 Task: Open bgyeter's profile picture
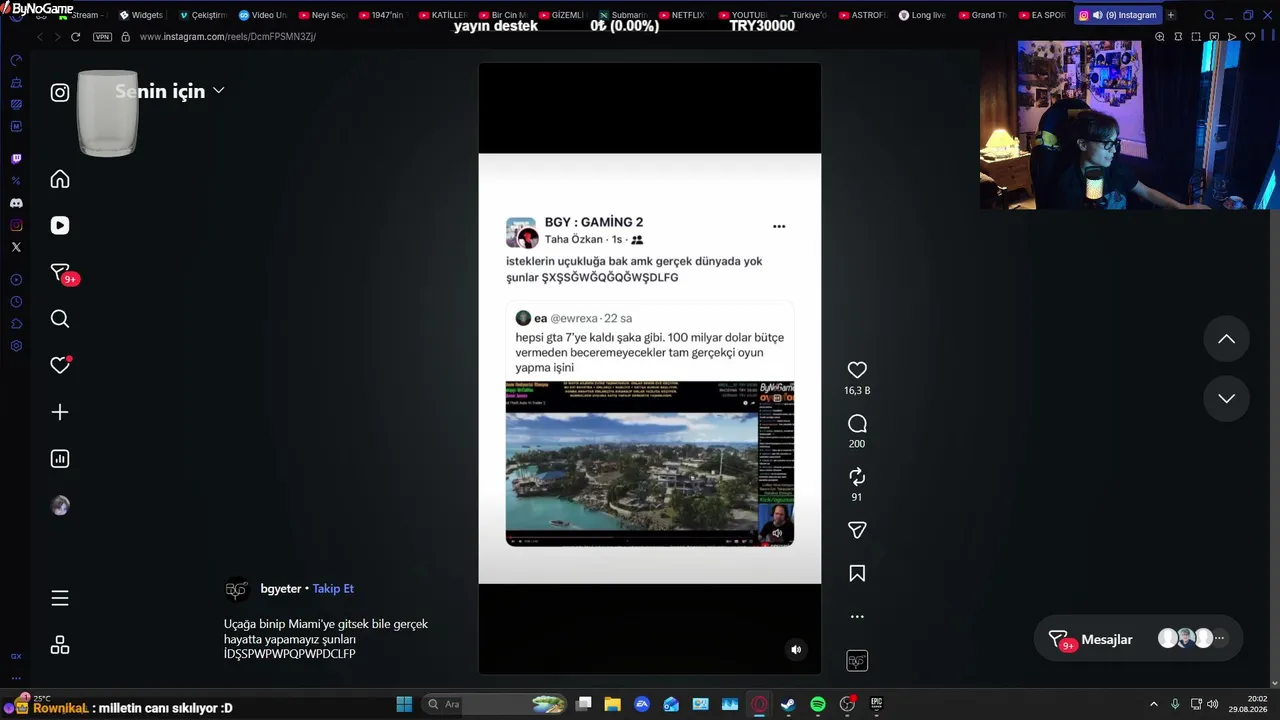tap(237, 590)
